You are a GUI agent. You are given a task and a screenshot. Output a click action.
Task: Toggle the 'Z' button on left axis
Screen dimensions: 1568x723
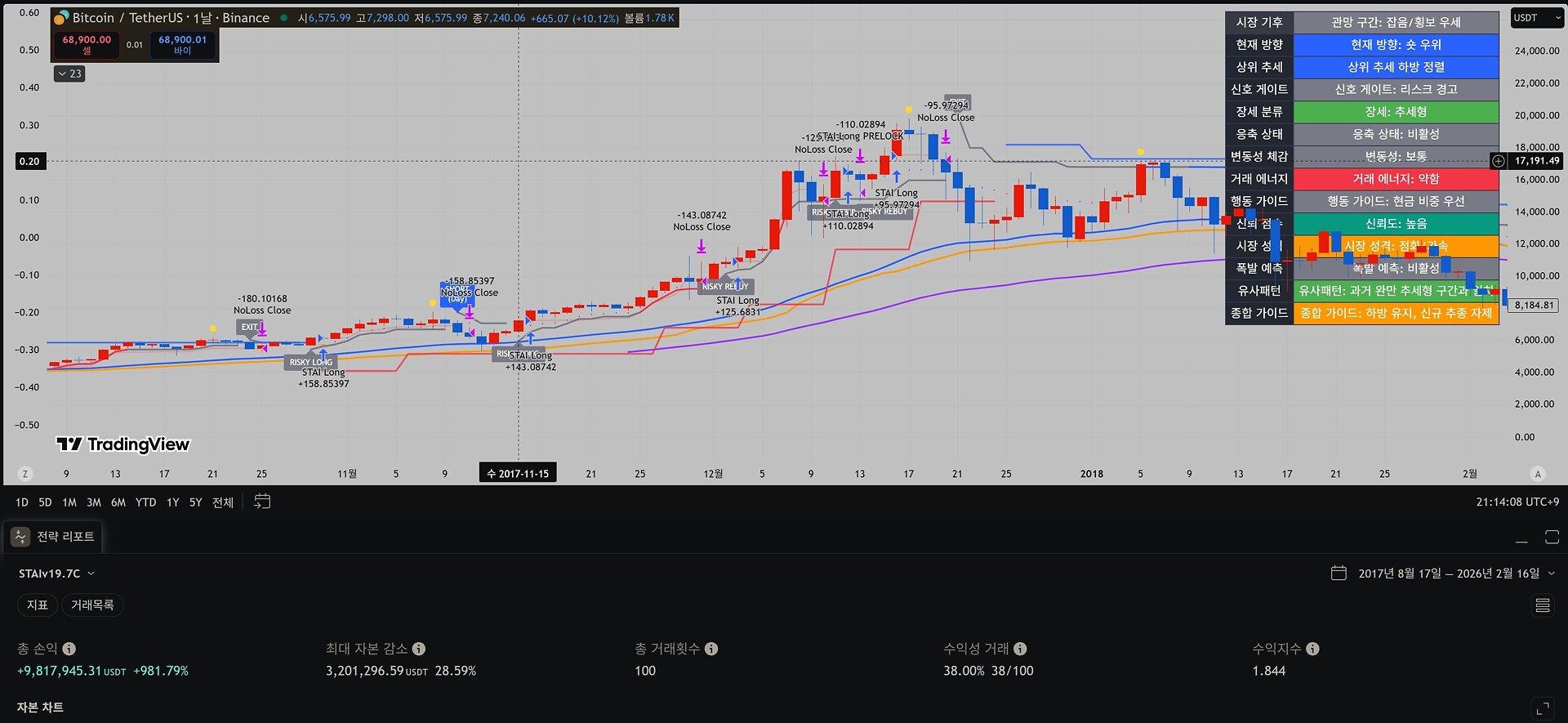coord(25,474)
